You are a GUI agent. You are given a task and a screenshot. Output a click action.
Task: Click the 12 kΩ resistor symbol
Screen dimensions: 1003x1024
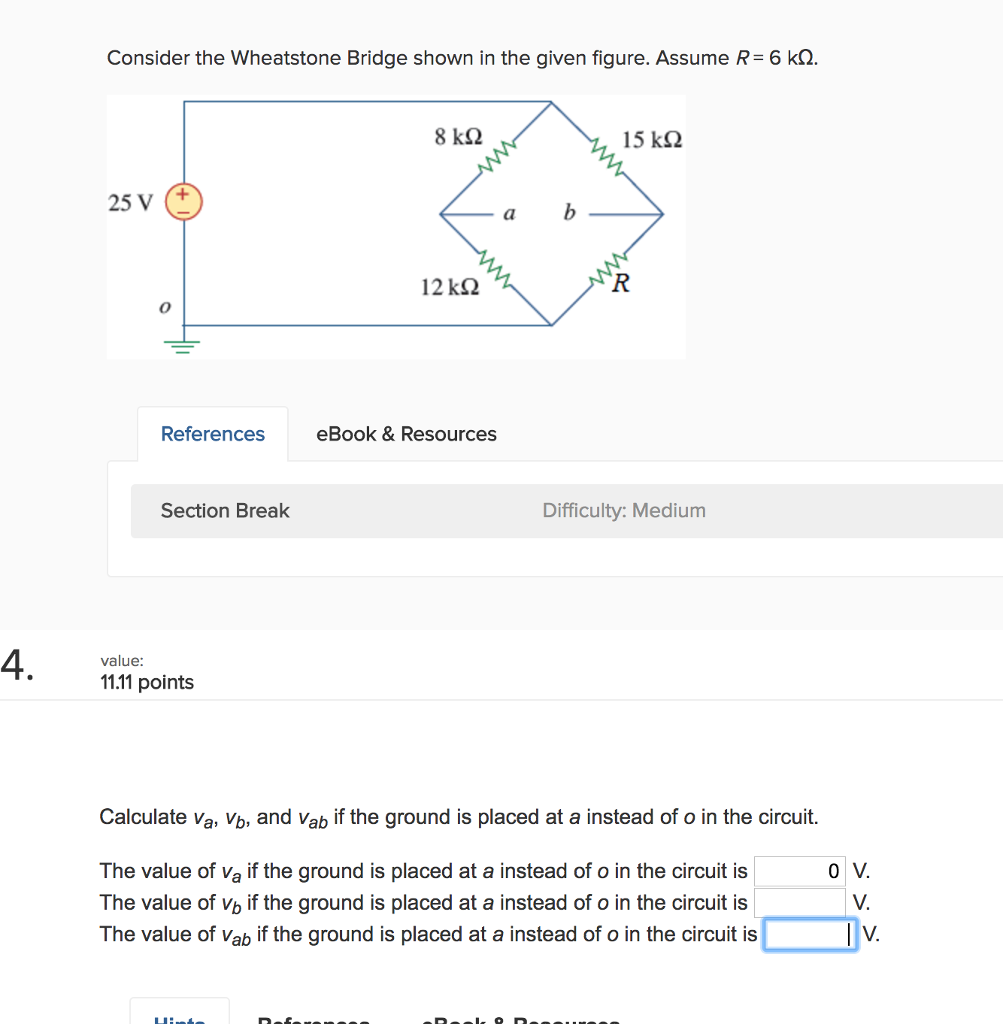coord(493,268)
